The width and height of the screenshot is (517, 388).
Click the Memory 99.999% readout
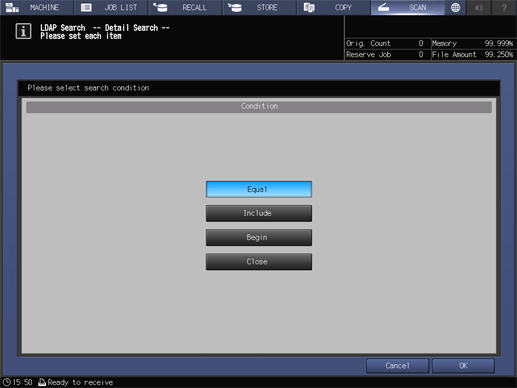(x=472, y=43)
